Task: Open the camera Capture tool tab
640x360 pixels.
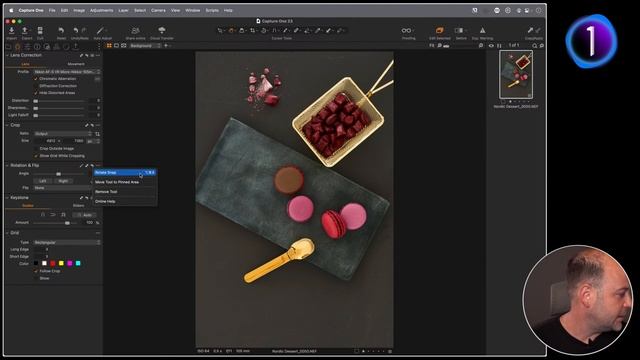Action: [18, 46]
